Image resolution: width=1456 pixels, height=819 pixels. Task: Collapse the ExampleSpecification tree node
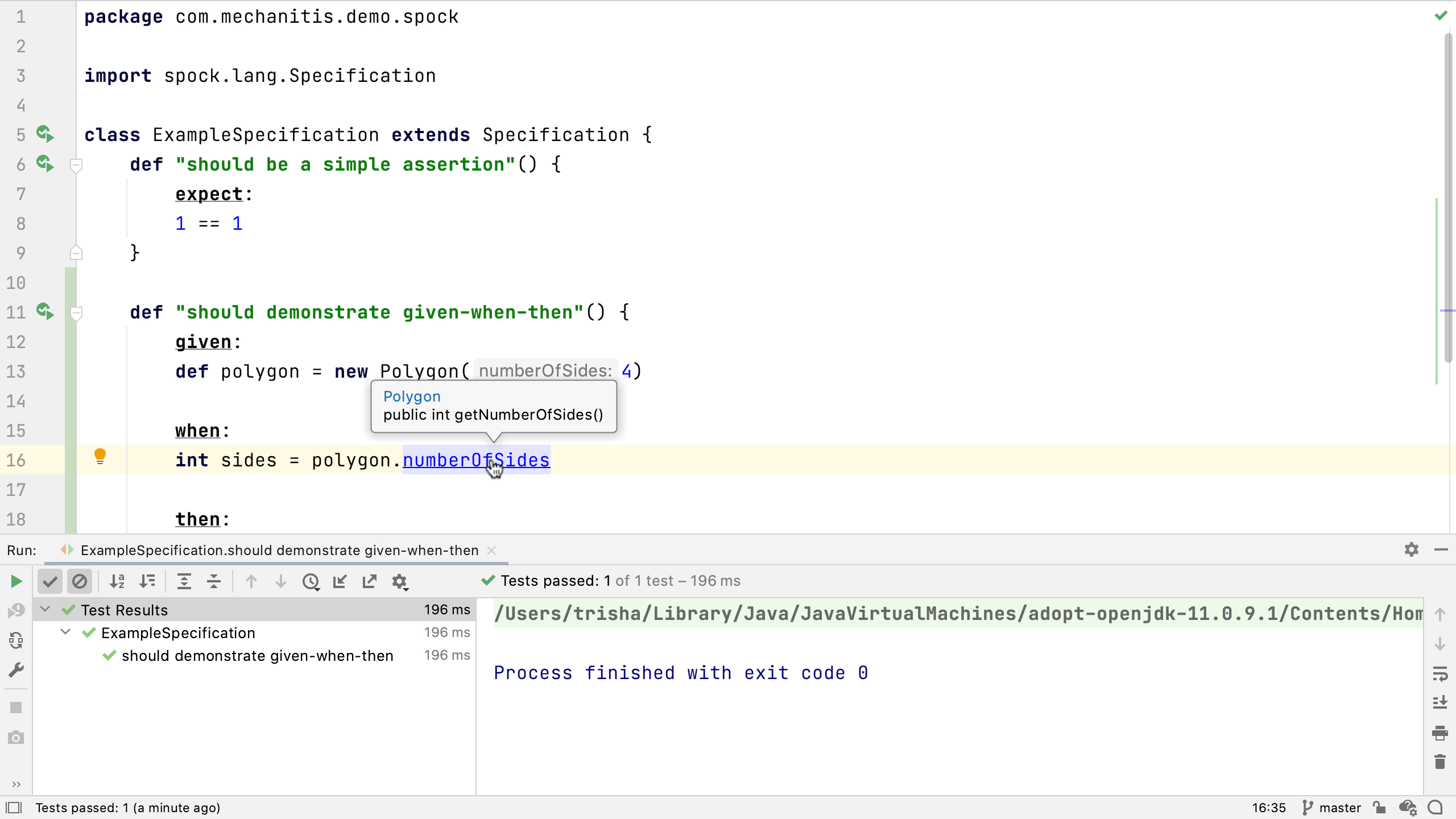point(65,632)
